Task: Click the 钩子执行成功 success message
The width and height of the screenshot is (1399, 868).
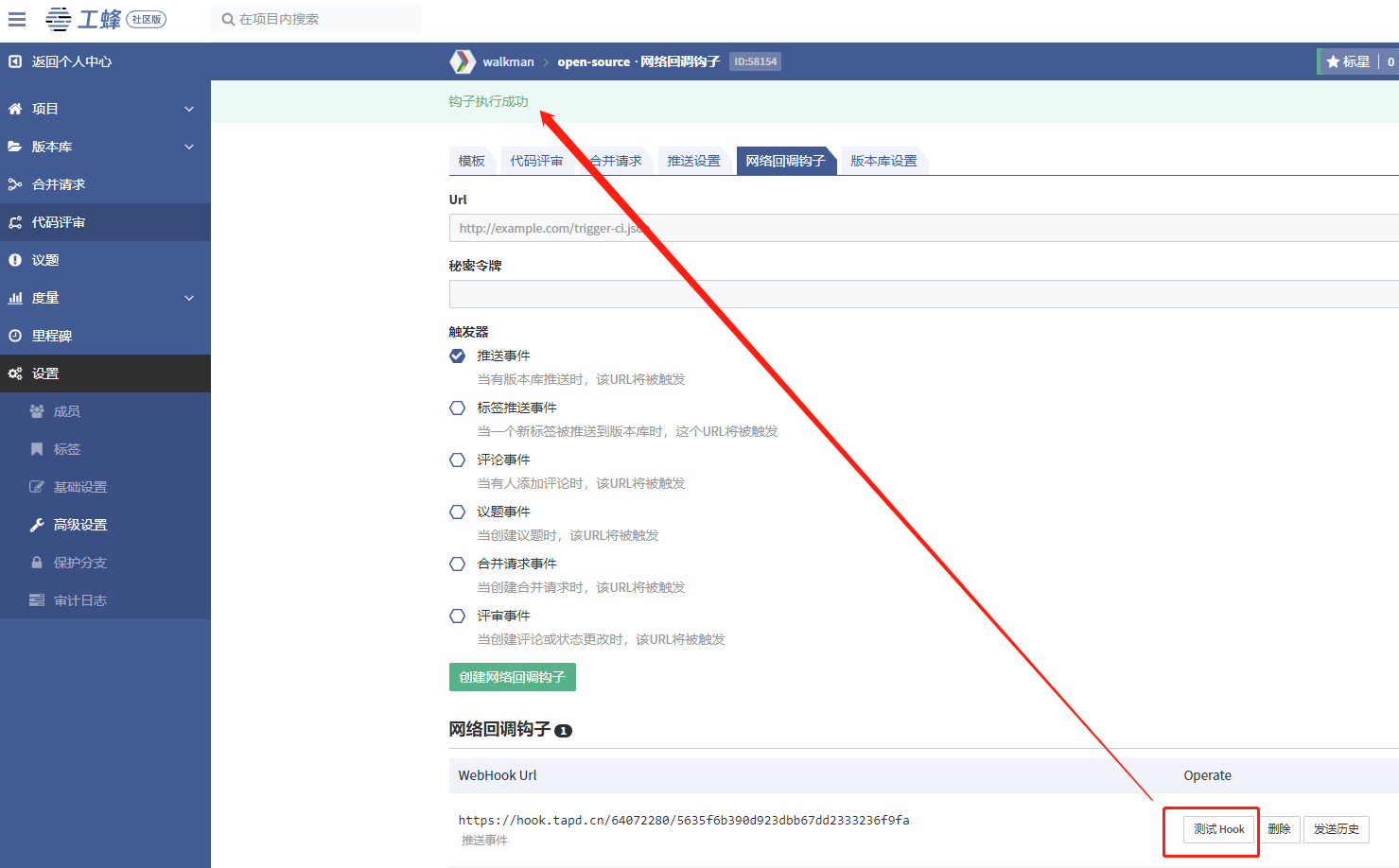Action: pyautogui.click(x=488, y=101)
